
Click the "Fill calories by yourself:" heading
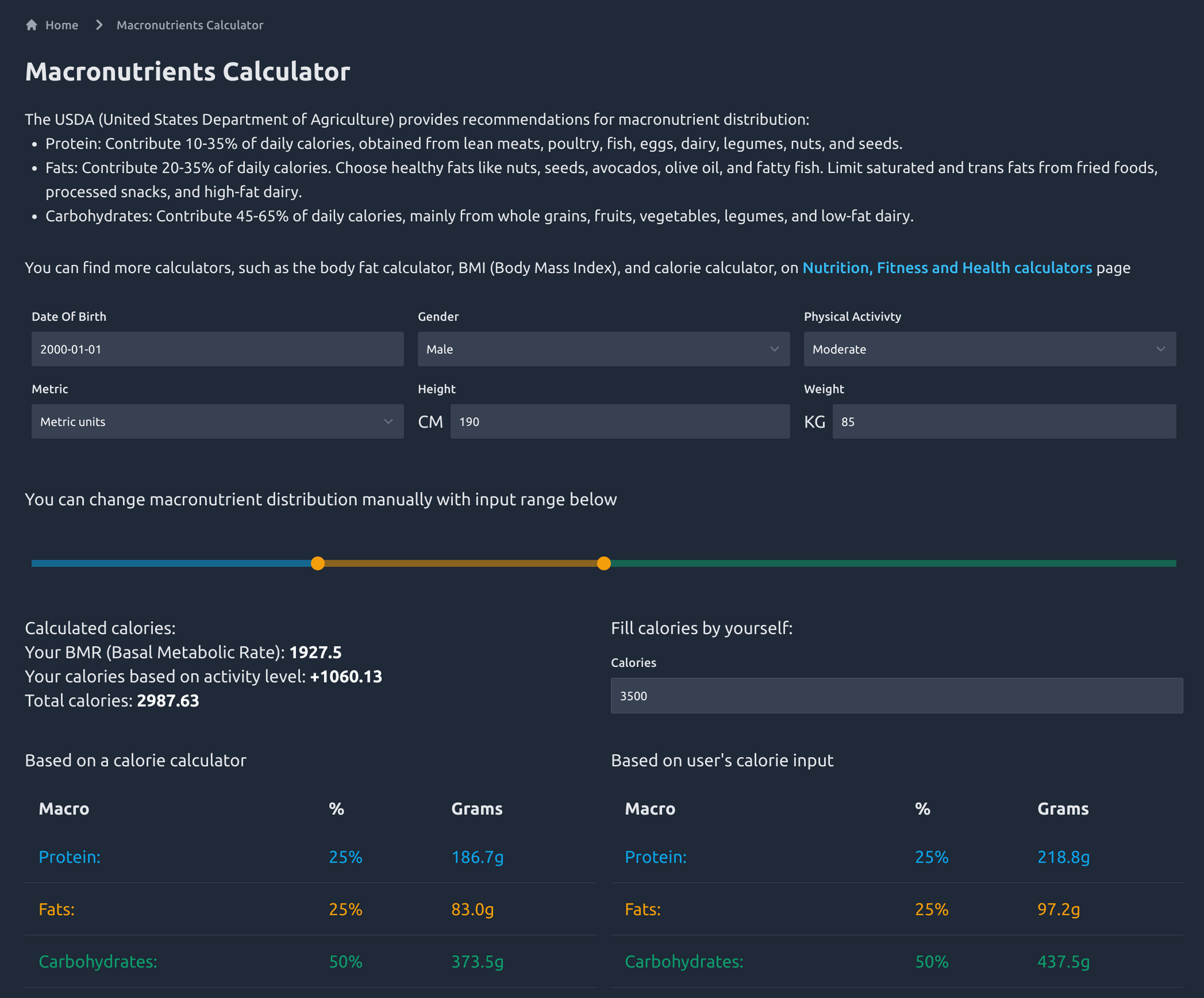[702, 628]
